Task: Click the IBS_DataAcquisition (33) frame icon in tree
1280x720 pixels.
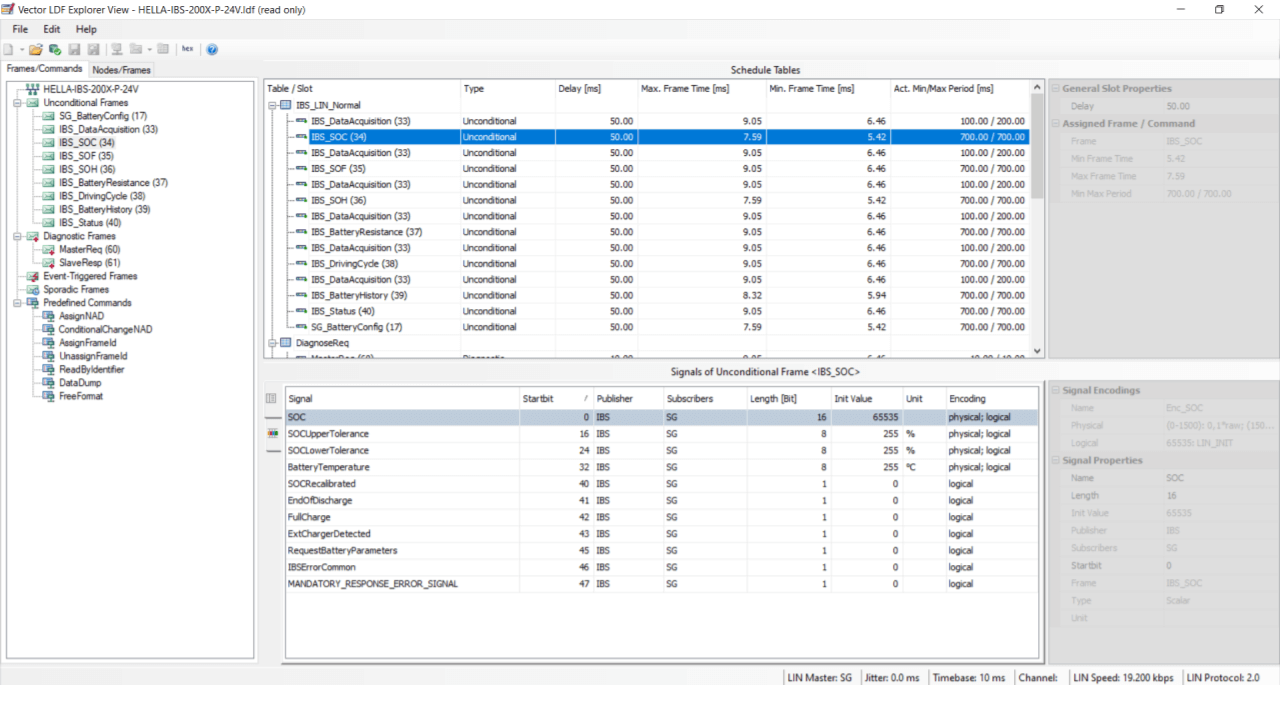Action: point(48,129)
